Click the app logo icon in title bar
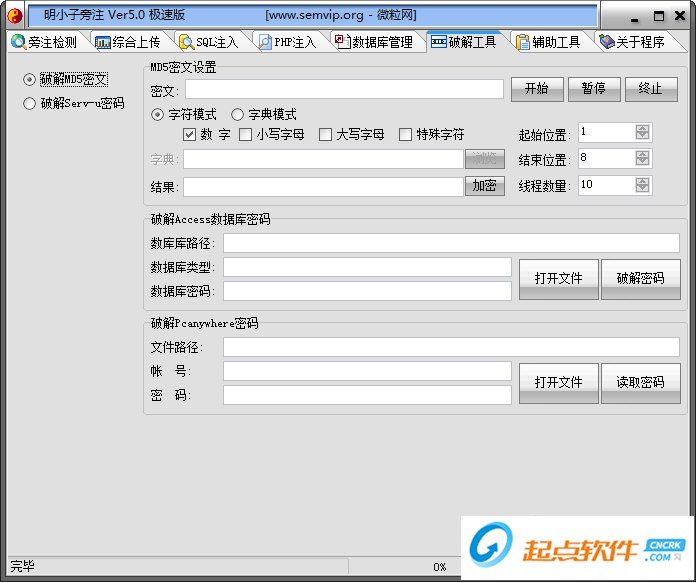This screenshot has width=697, height=583. [14, 16]
